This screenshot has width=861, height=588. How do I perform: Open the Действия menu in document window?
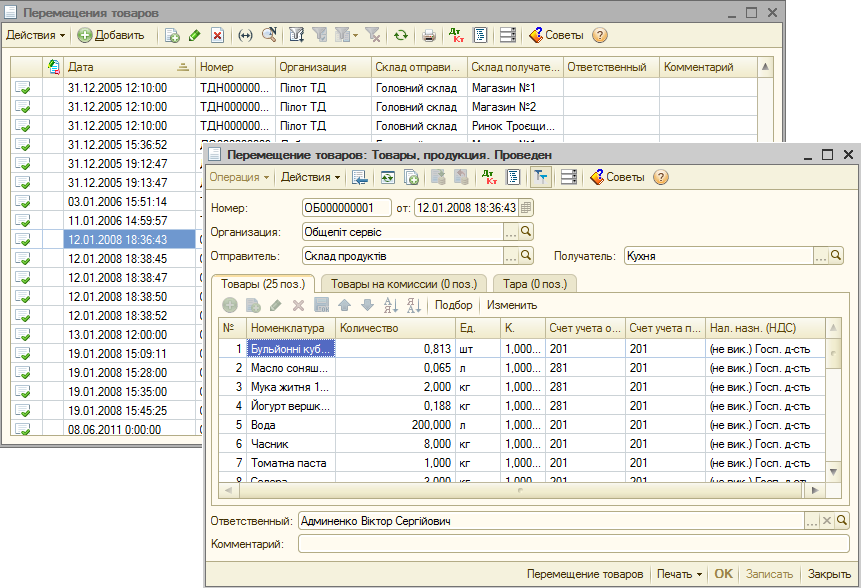[x=310, y=177]
